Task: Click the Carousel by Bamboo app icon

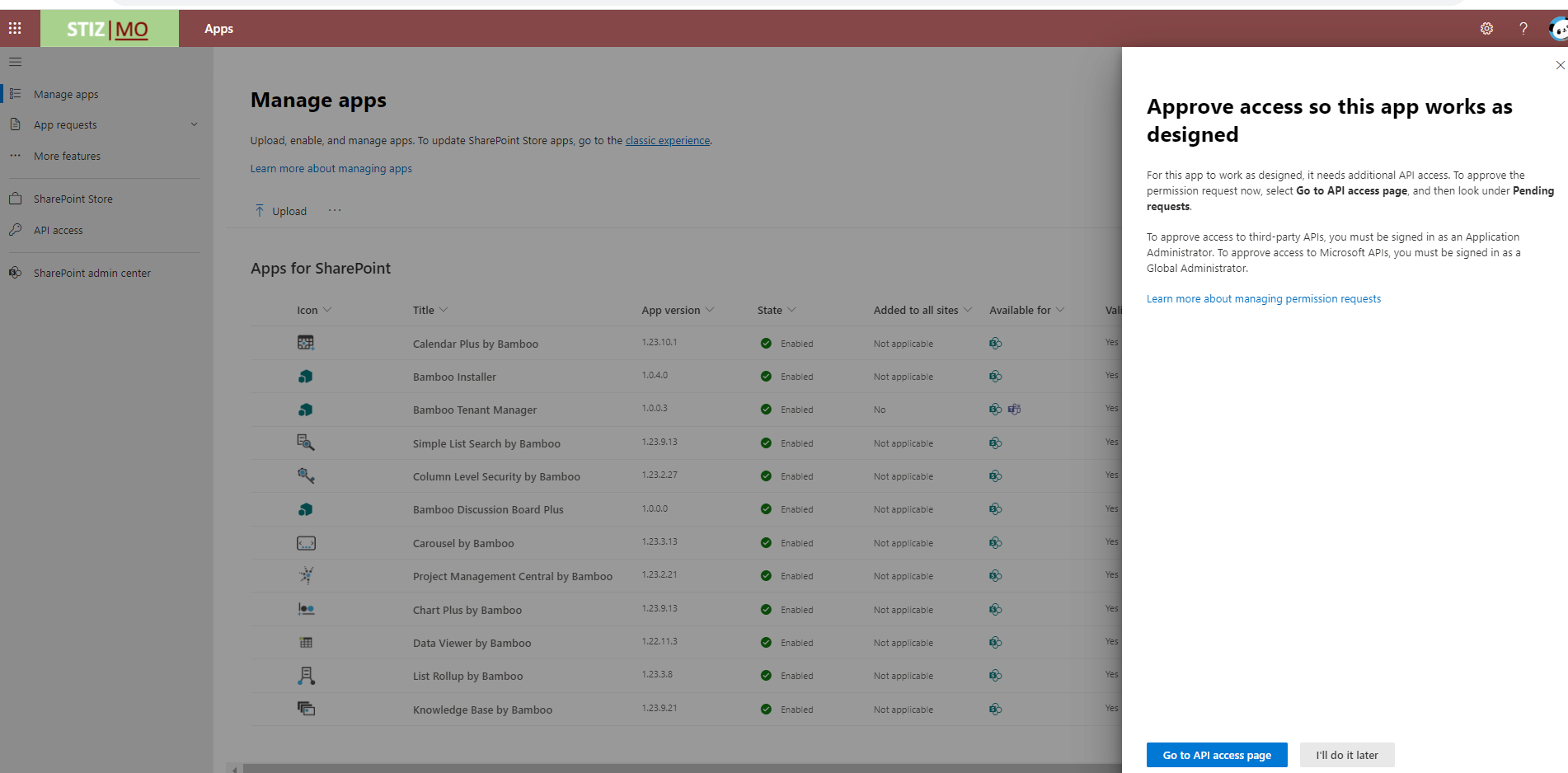Action: (x=306, y=543)
